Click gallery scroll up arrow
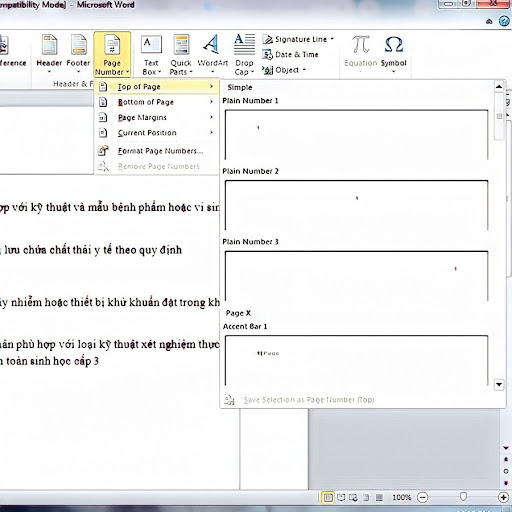Screen dimensions: 512x512 499,87
